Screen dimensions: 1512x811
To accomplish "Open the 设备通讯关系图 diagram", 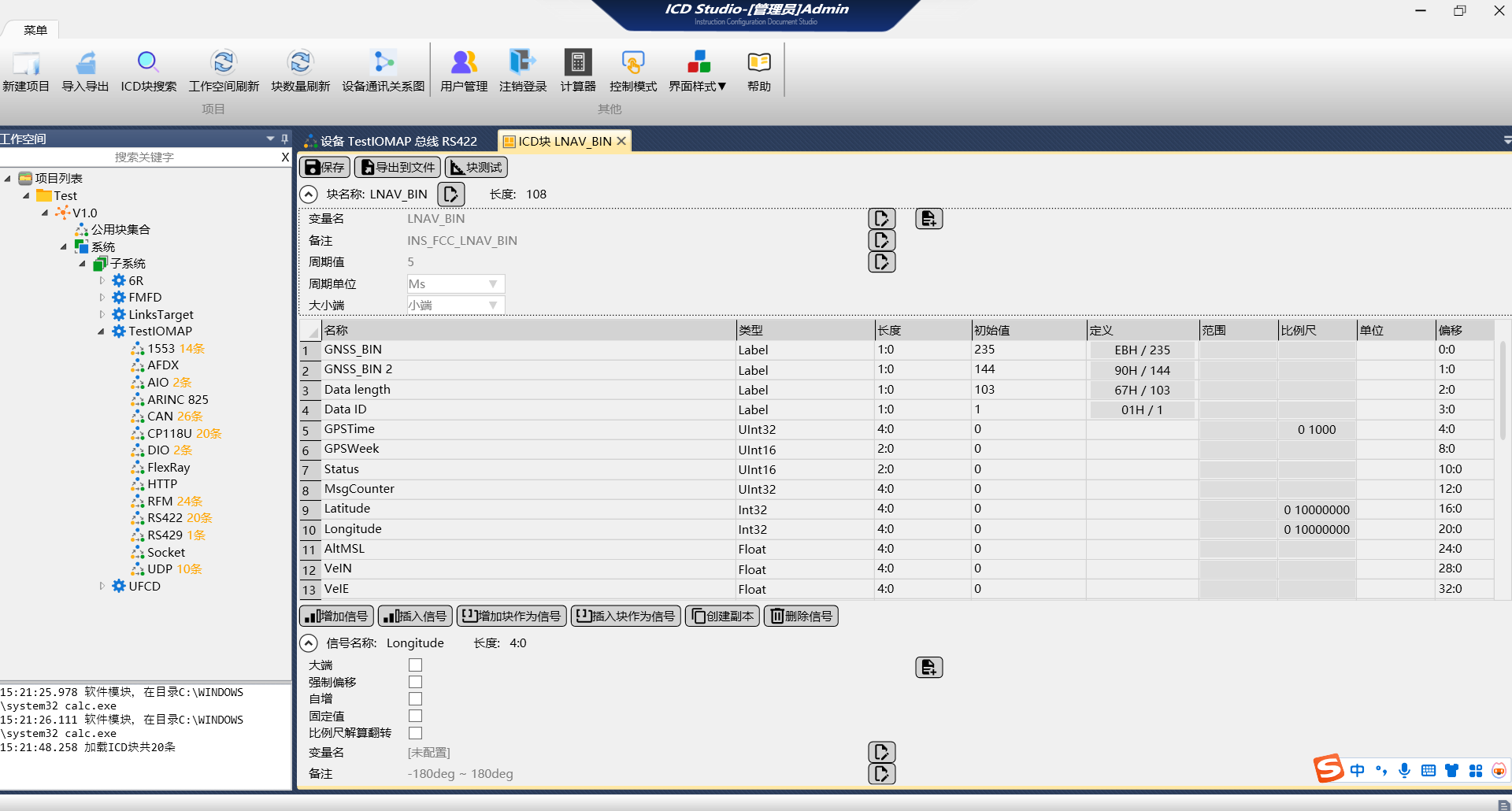I will pos(384,63).
